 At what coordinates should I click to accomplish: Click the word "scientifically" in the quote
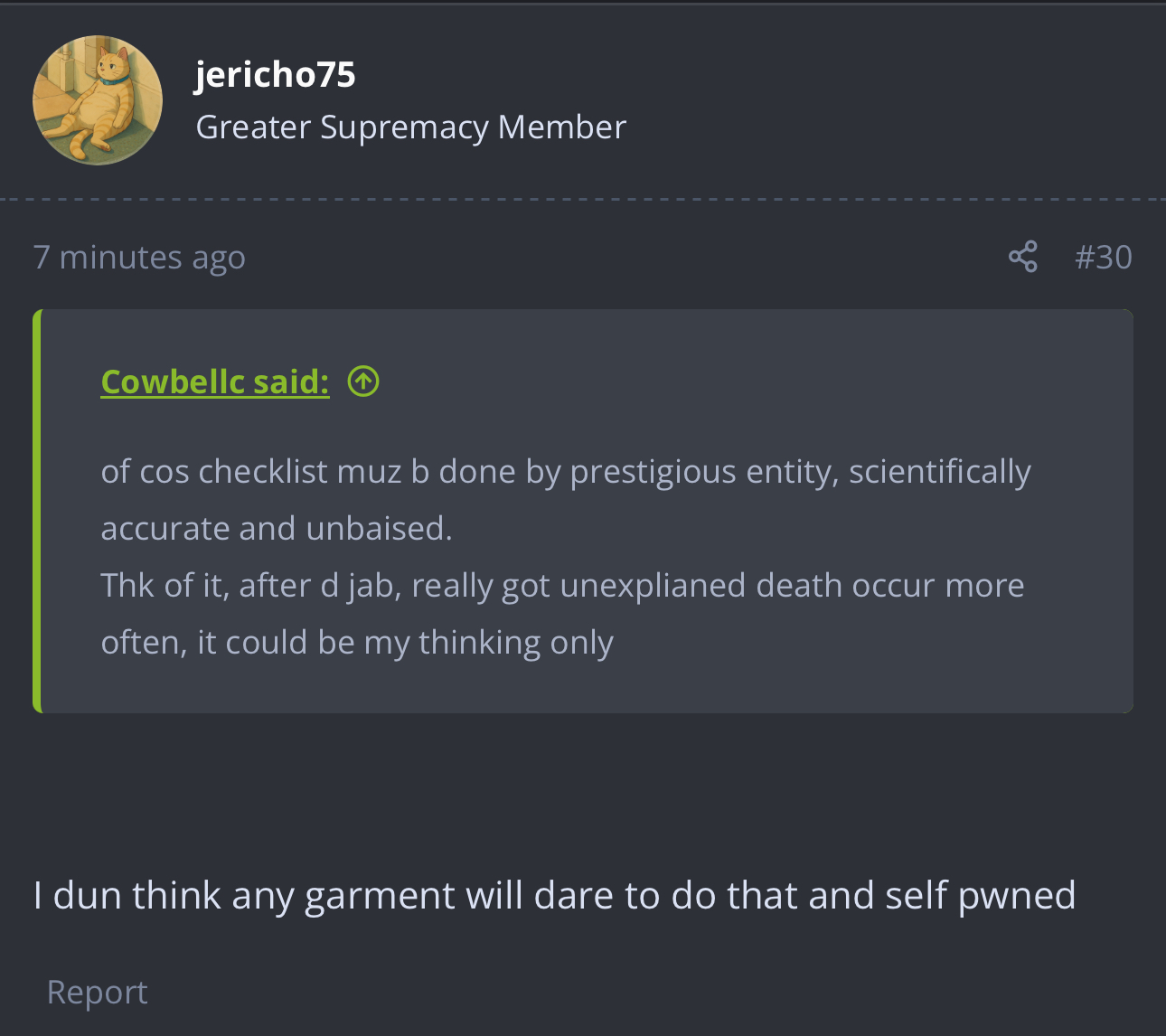pyautogui.click(x=940, y=473)
